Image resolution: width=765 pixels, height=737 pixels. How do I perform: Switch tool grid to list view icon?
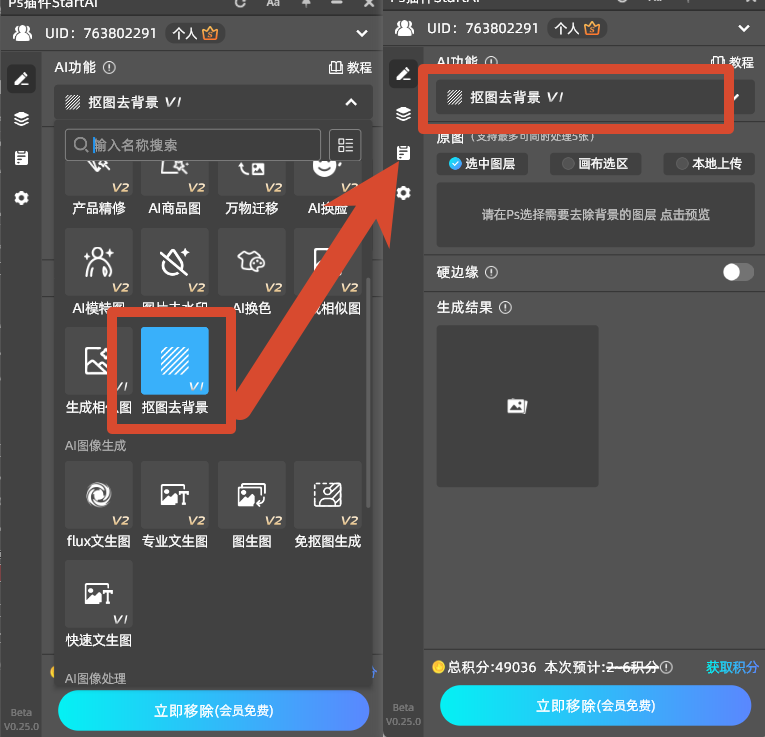pos(345,145)
